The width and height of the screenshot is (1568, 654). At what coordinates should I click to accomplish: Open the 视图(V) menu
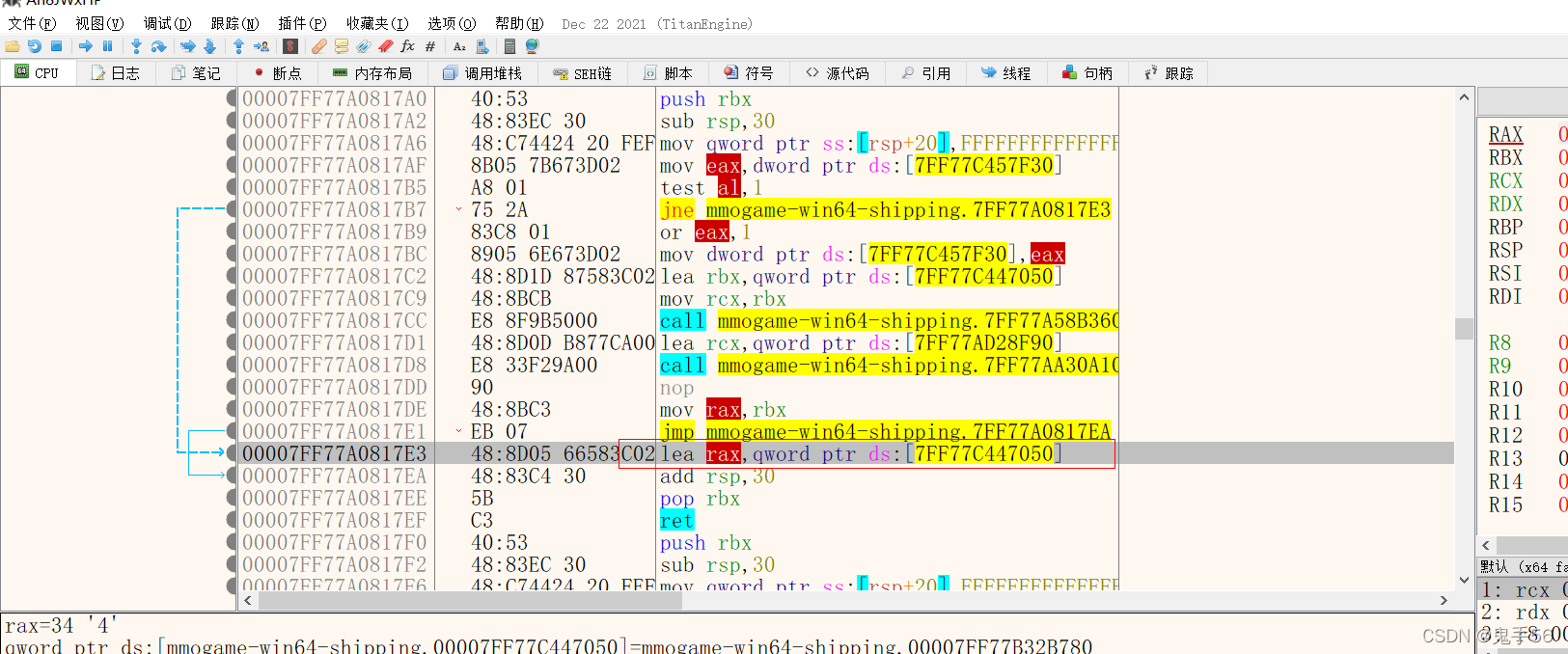pyautogui.click(x=99, y=23)
